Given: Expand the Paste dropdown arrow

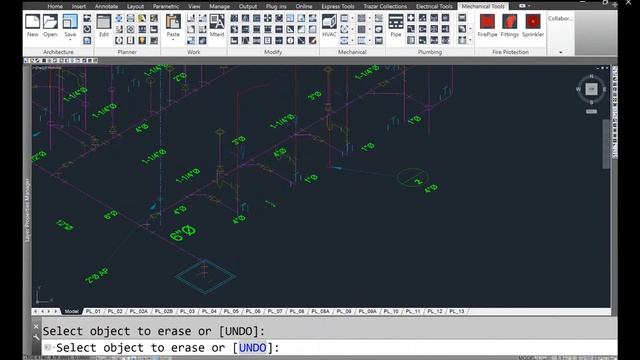Looking at the screenshot, I should (x=173, y=40).
